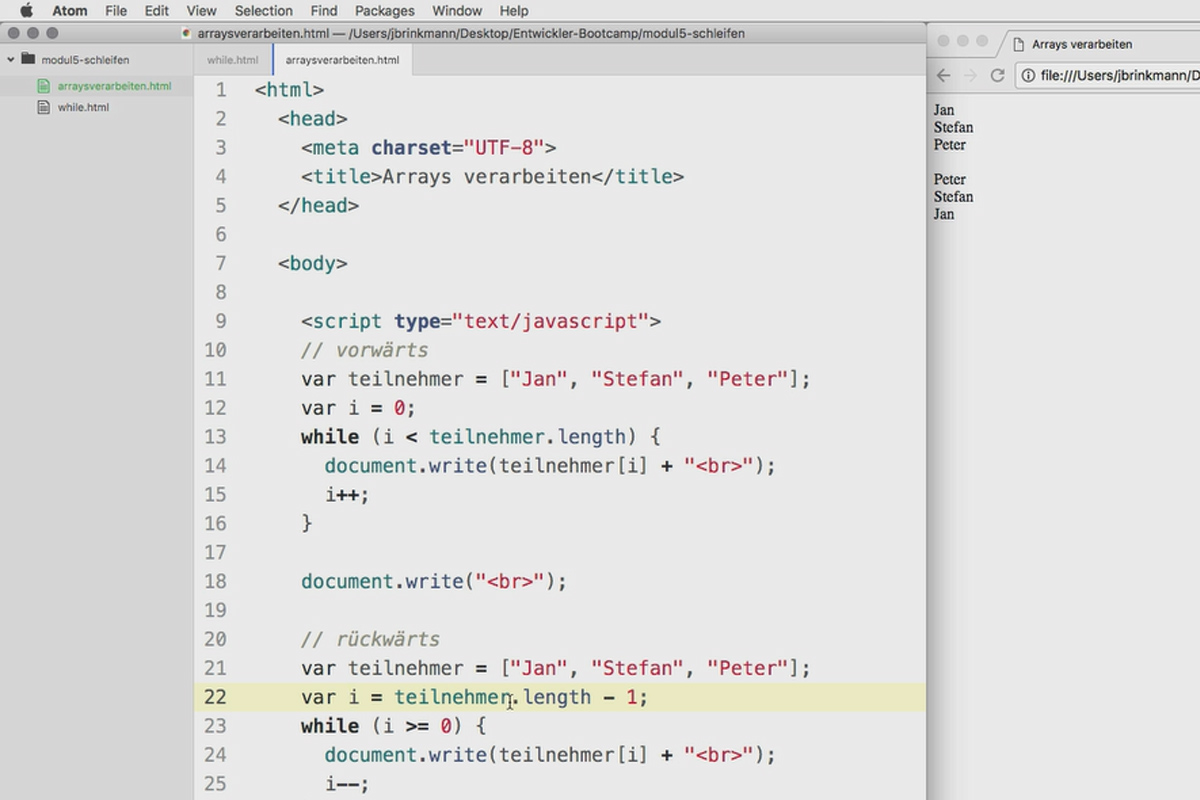The image size is (1200, 800).
Task: Open the Window menu
Action: point(457,10)
